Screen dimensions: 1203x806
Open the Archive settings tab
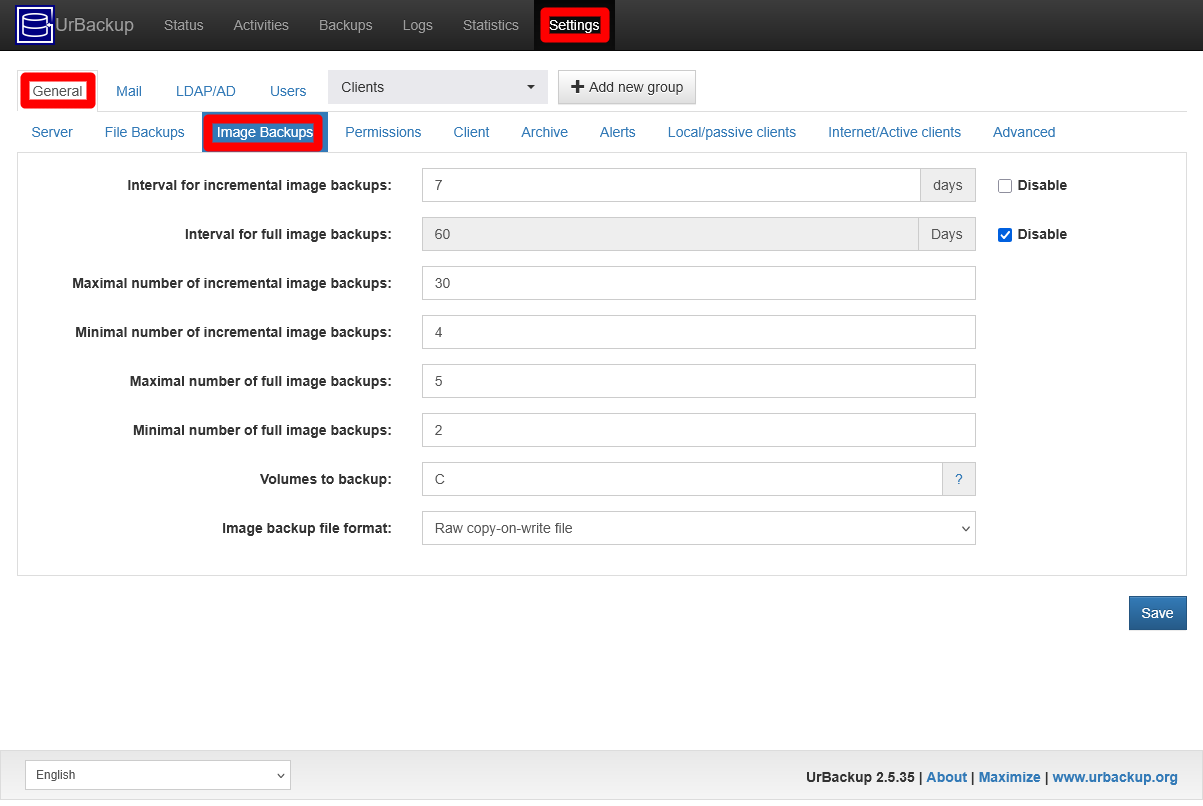click(544, 132)
